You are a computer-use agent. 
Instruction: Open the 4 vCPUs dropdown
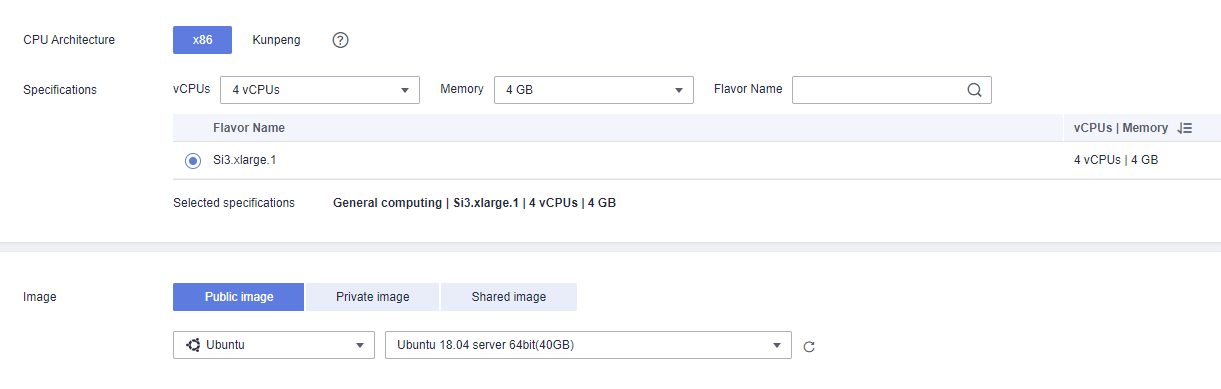[x=319, y=89]
